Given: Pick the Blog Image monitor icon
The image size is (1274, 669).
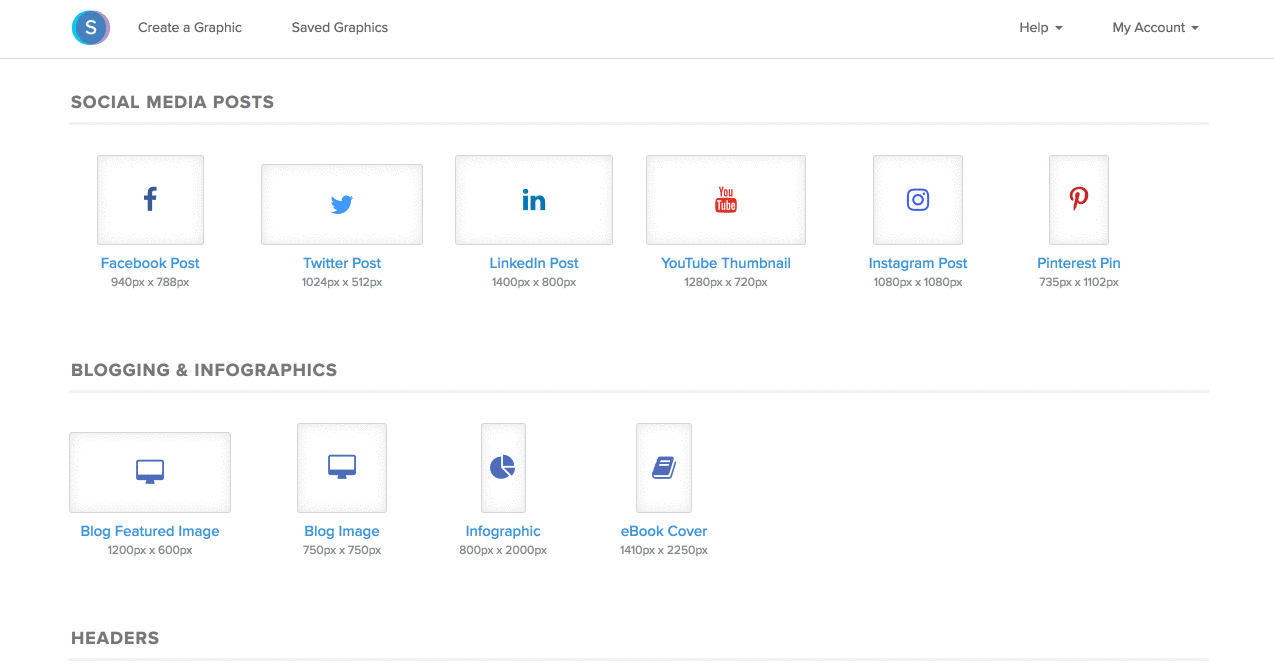Looking at the screenshot, I should pyautogui.click(x=342, y=468).
